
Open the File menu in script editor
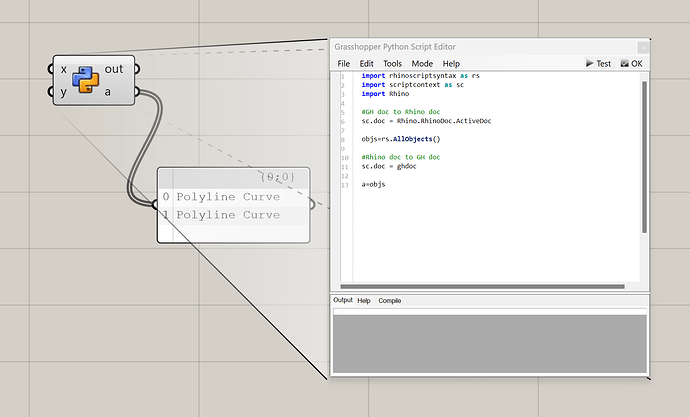[344, 64]
